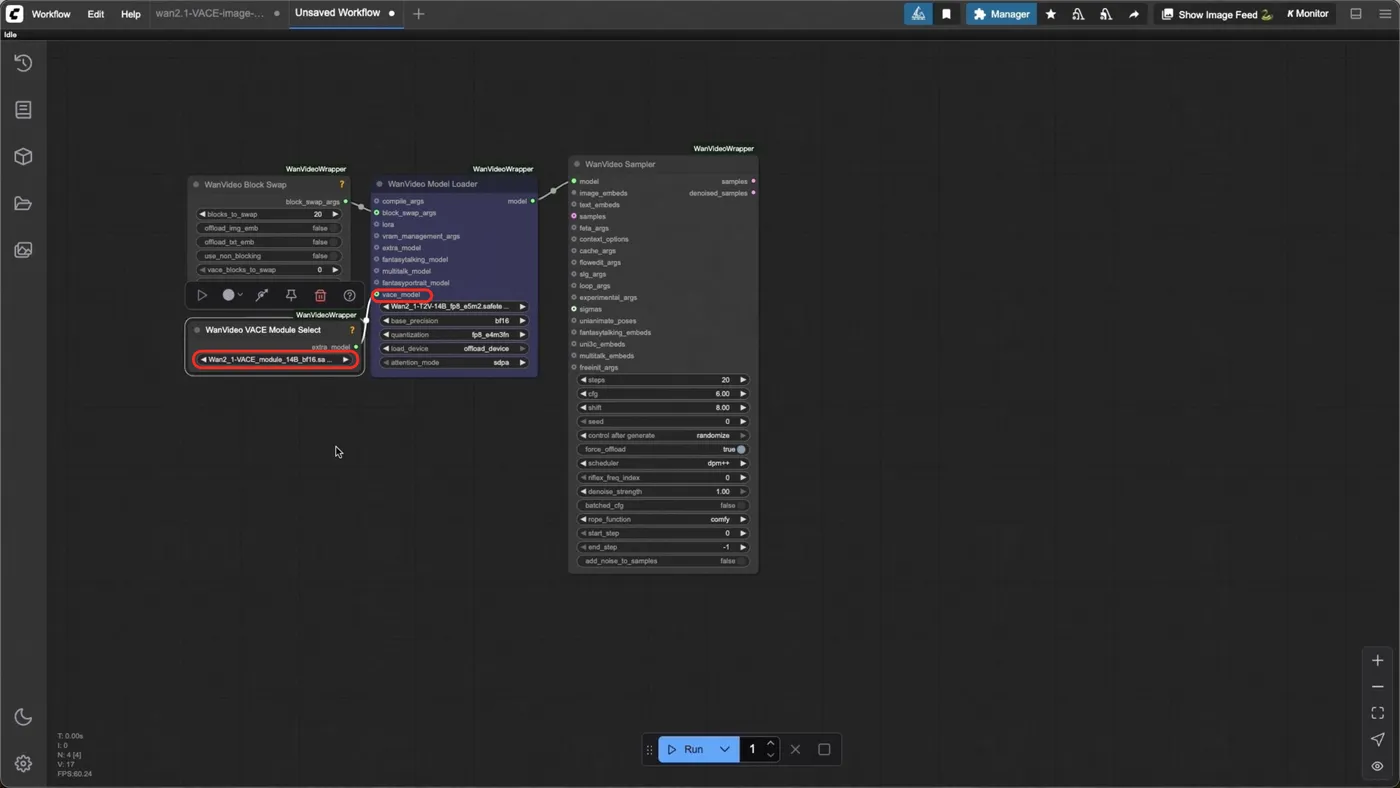The width and height of the screenshot is (1400, 788).
Task: Open settings gear in left sidebar
Action: [x=23, y=764]
